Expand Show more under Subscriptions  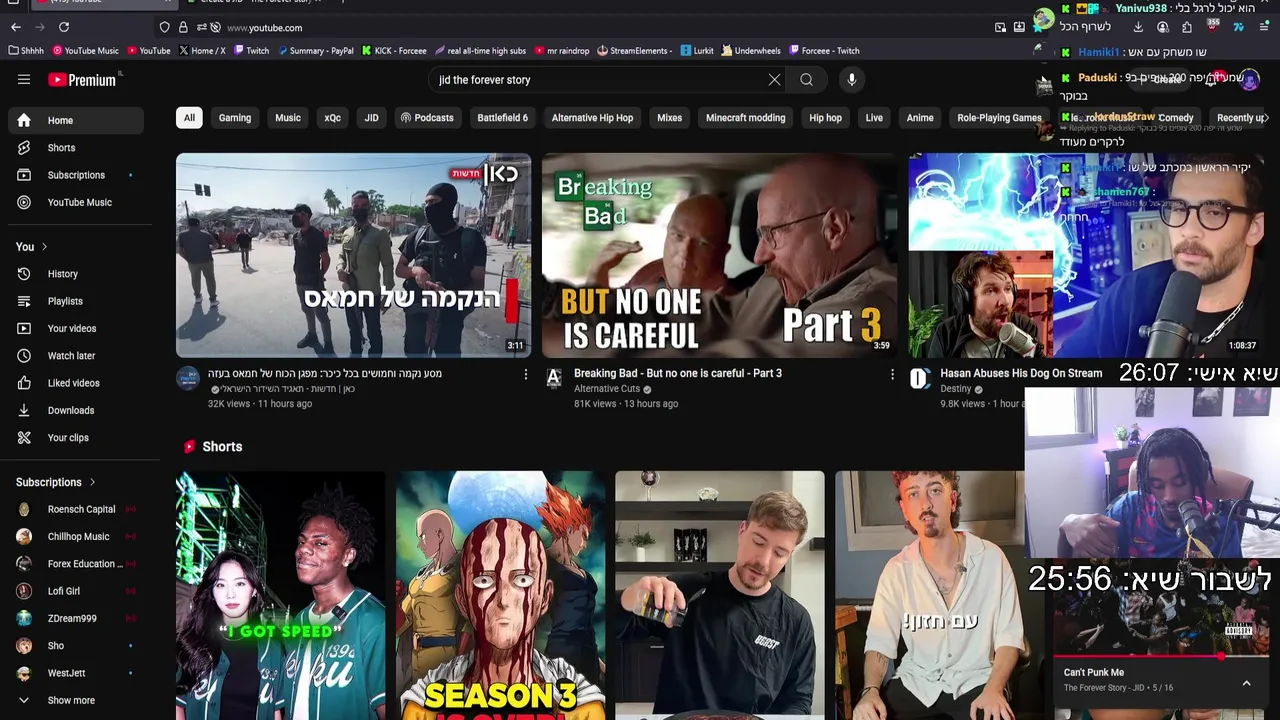coord(76,700)
